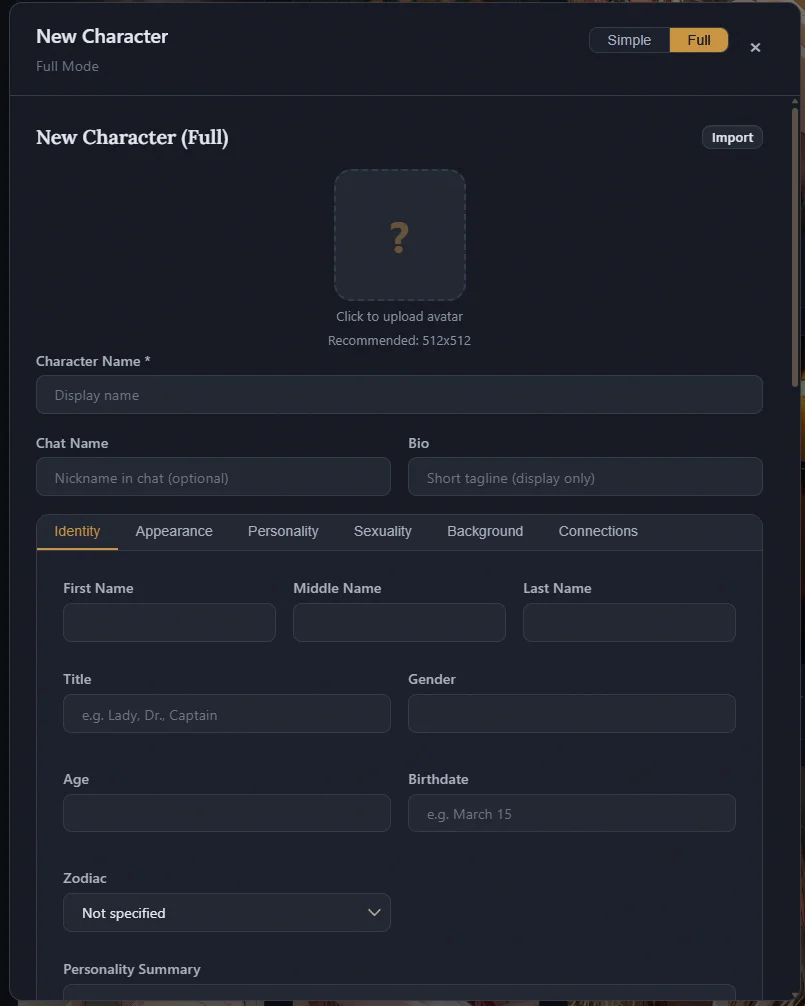Click the Age input field

point(226,813)
